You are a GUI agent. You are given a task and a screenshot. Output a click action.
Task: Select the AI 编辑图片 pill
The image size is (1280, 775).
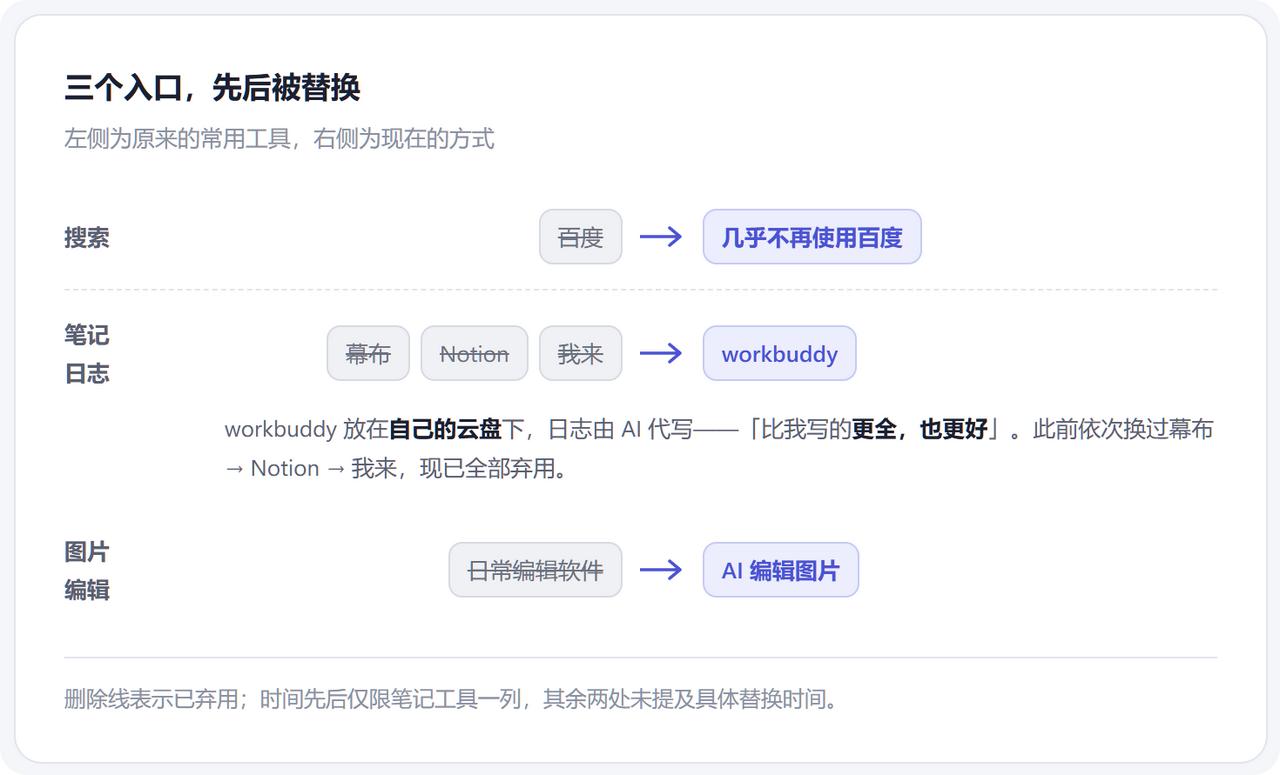pyautogui.click(x=781, y=570)
